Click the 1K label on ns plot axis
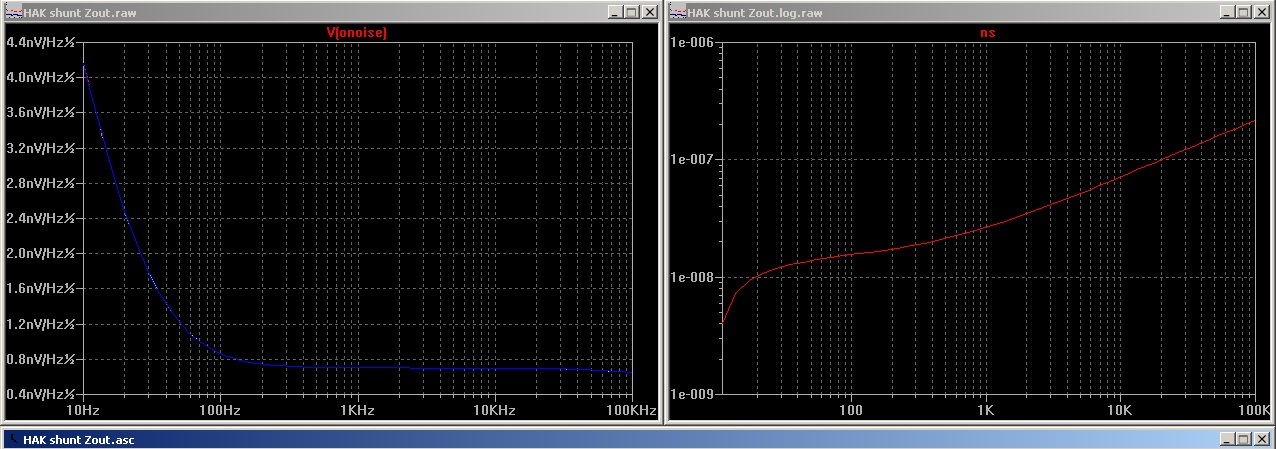 point(985,411)
